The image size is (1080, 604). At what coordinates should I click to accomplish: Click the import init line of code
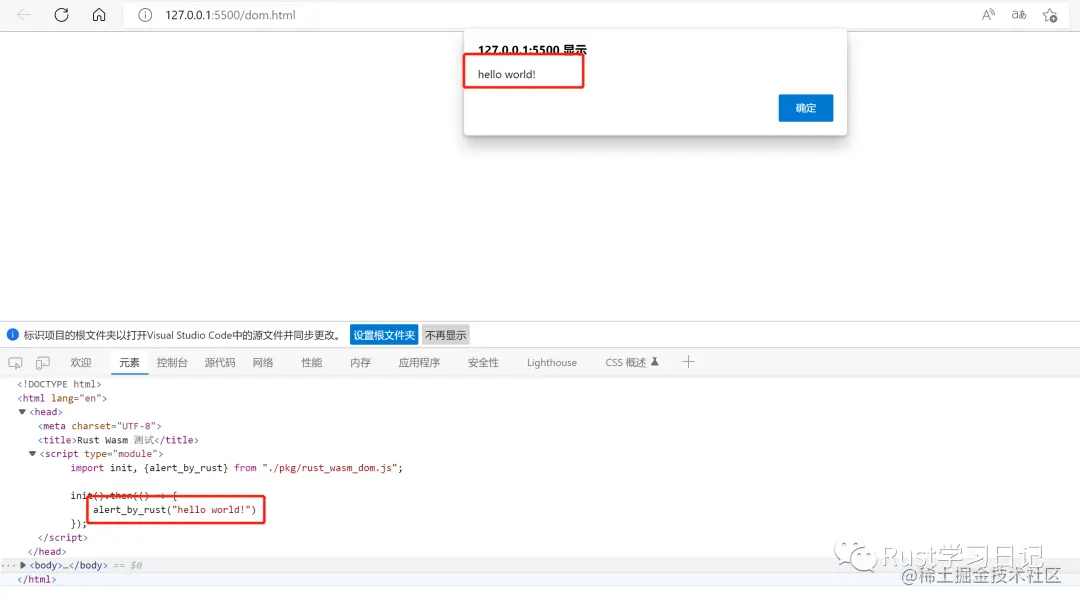[236, 468]
